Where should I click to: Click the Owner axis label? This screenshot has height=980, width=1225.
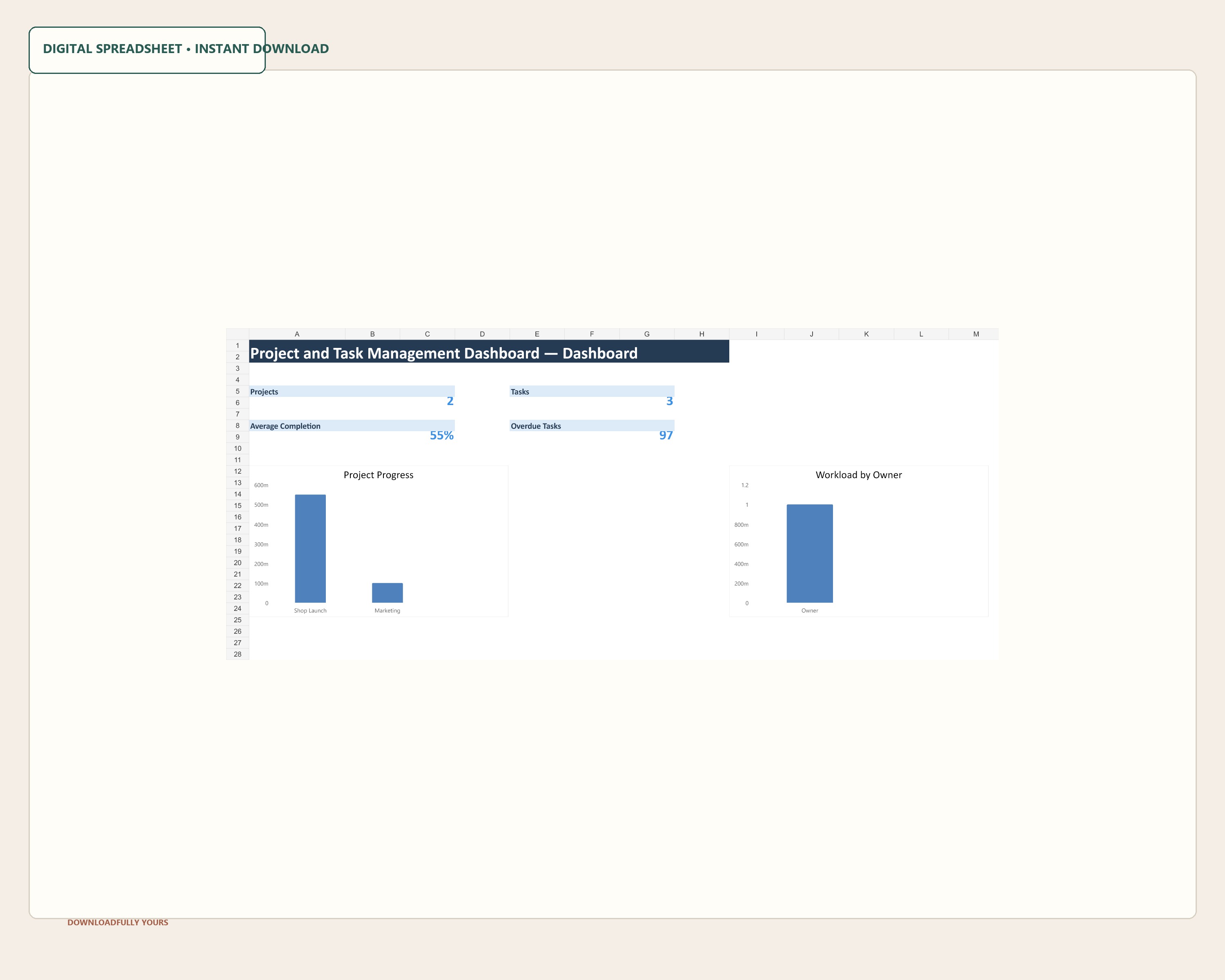click(810, 611)
